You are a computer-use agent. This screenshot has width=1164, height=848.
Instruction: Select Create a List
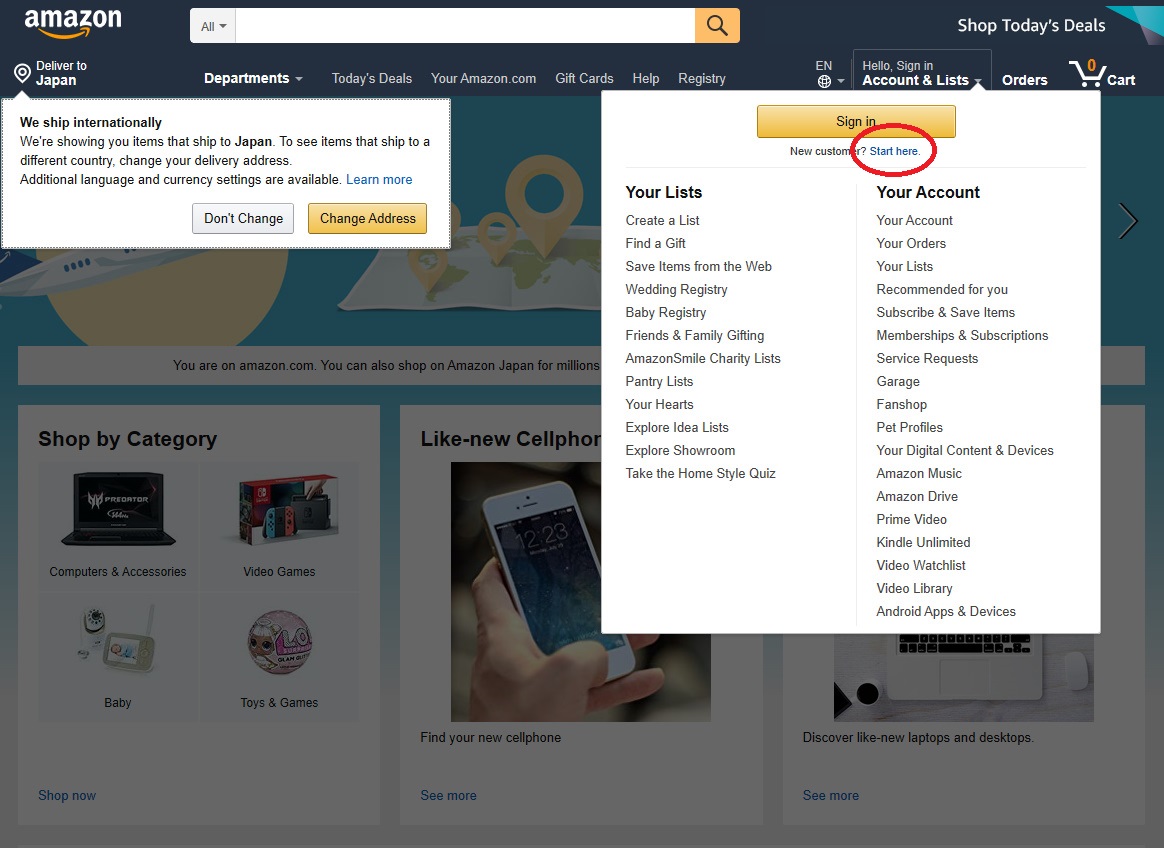coord(662,221)
